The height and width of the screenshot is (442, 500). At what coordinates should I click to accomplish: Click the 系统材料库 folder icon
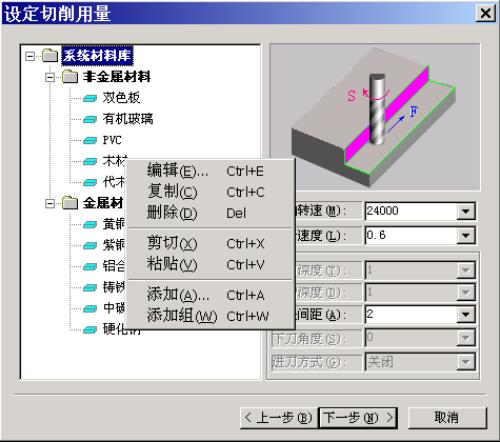[50, 56]
